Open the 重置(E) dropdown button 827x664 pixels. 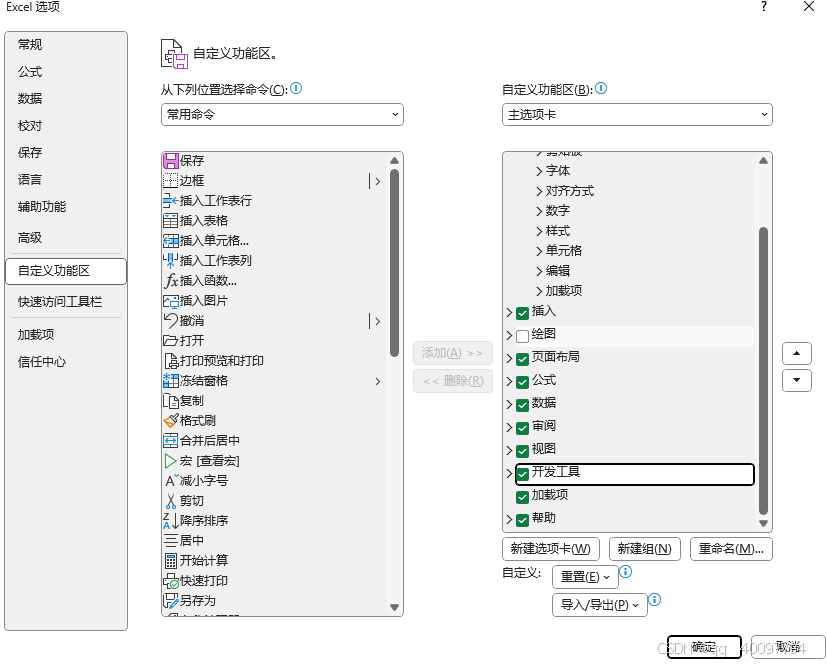585,576
